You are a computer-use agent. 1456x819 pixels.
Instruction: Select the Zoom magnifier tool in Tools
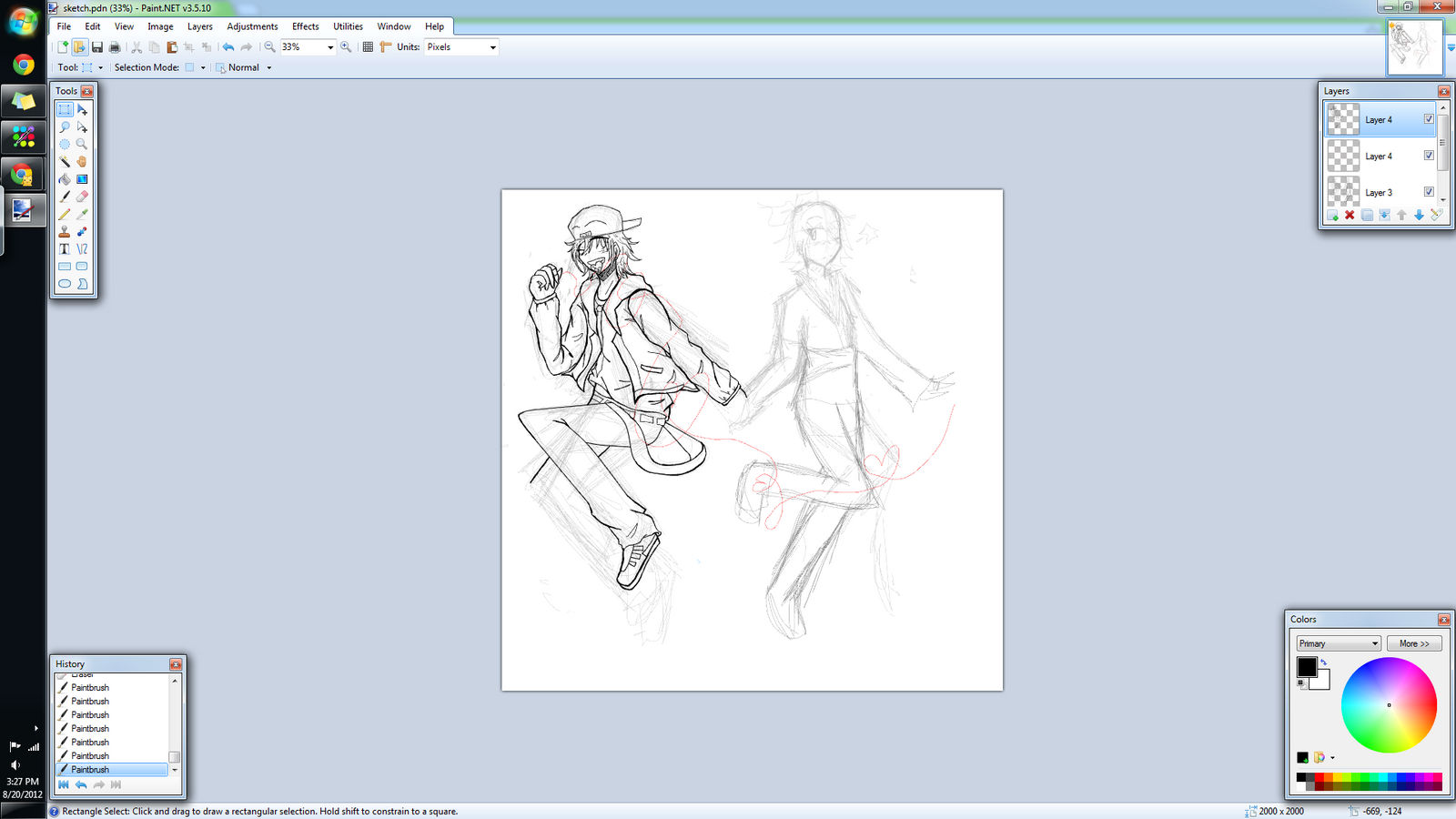[82, 144]
